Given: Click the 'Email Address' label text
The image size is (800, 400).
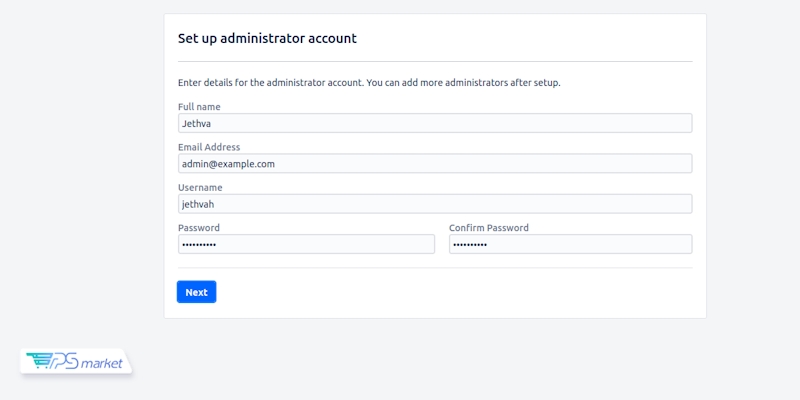Looking at the screenshot, I should pyautogui.click(x=209, y=147).
